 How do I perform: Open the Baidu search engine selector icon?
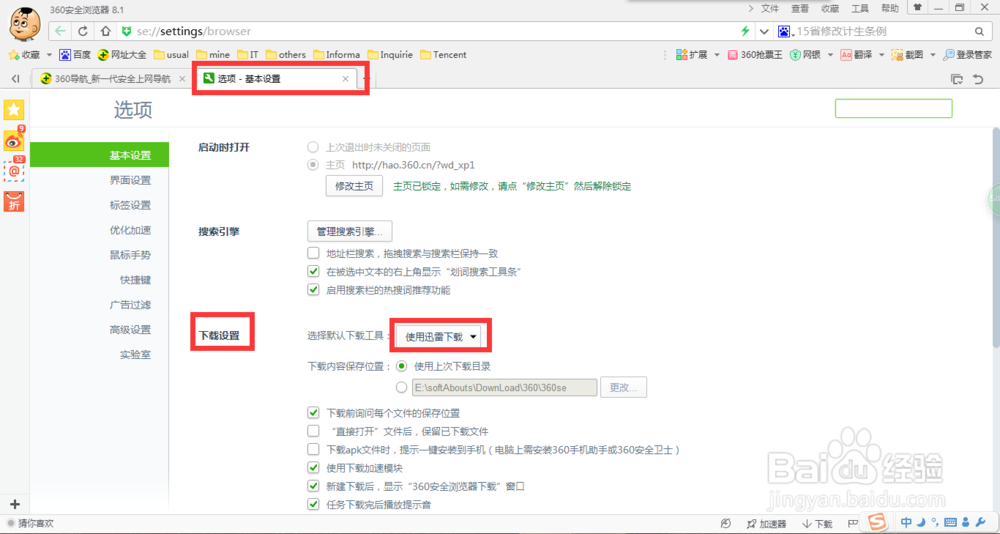pyautogui.click(x=784, y=31)
